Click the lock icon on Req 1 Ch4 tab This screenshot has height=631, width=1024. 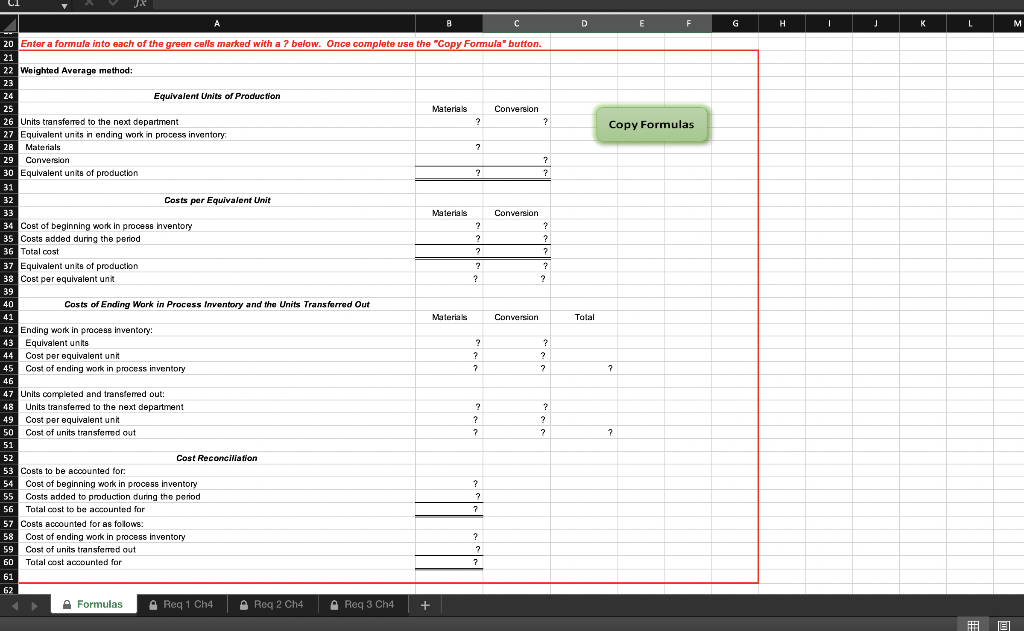point(153,604)
